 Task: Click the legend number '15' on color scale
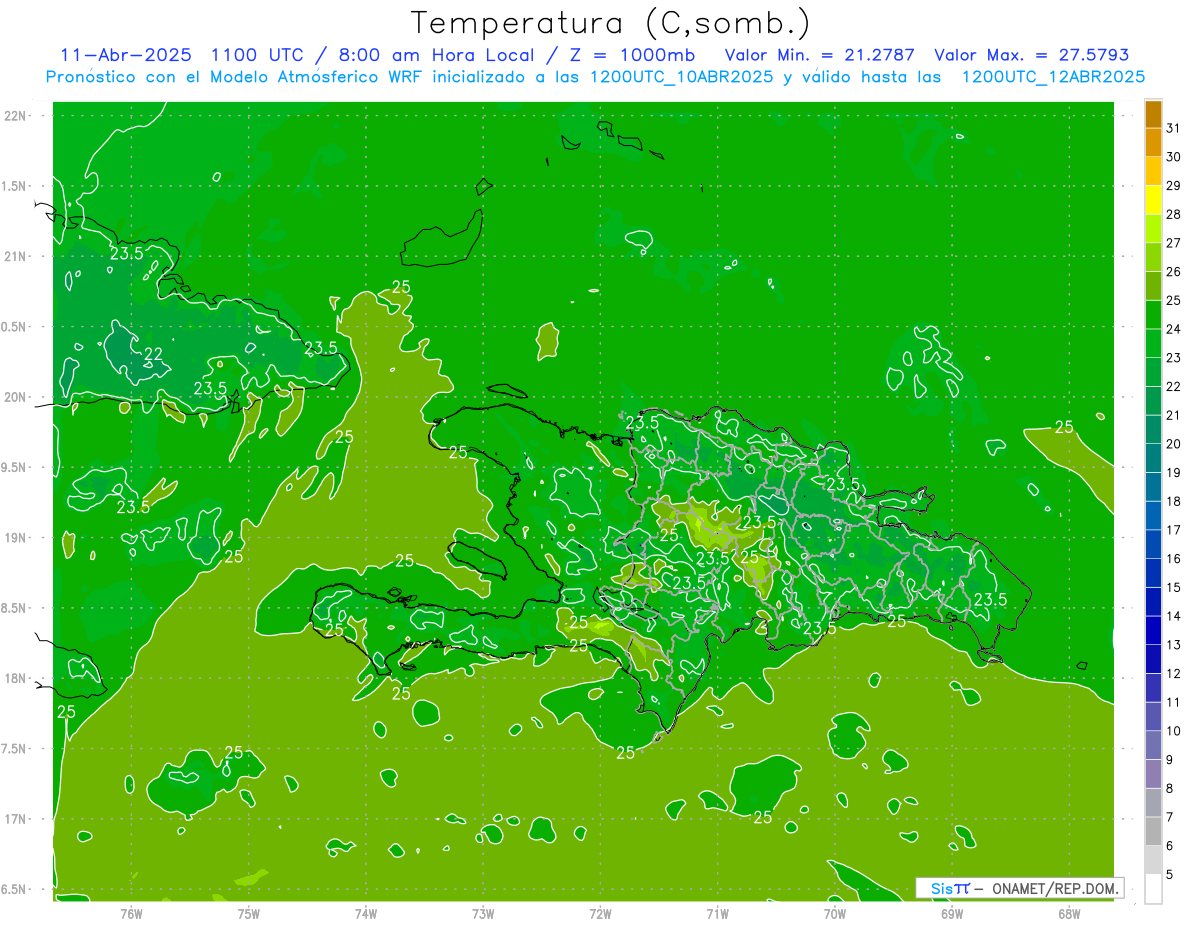point(1173,588)
